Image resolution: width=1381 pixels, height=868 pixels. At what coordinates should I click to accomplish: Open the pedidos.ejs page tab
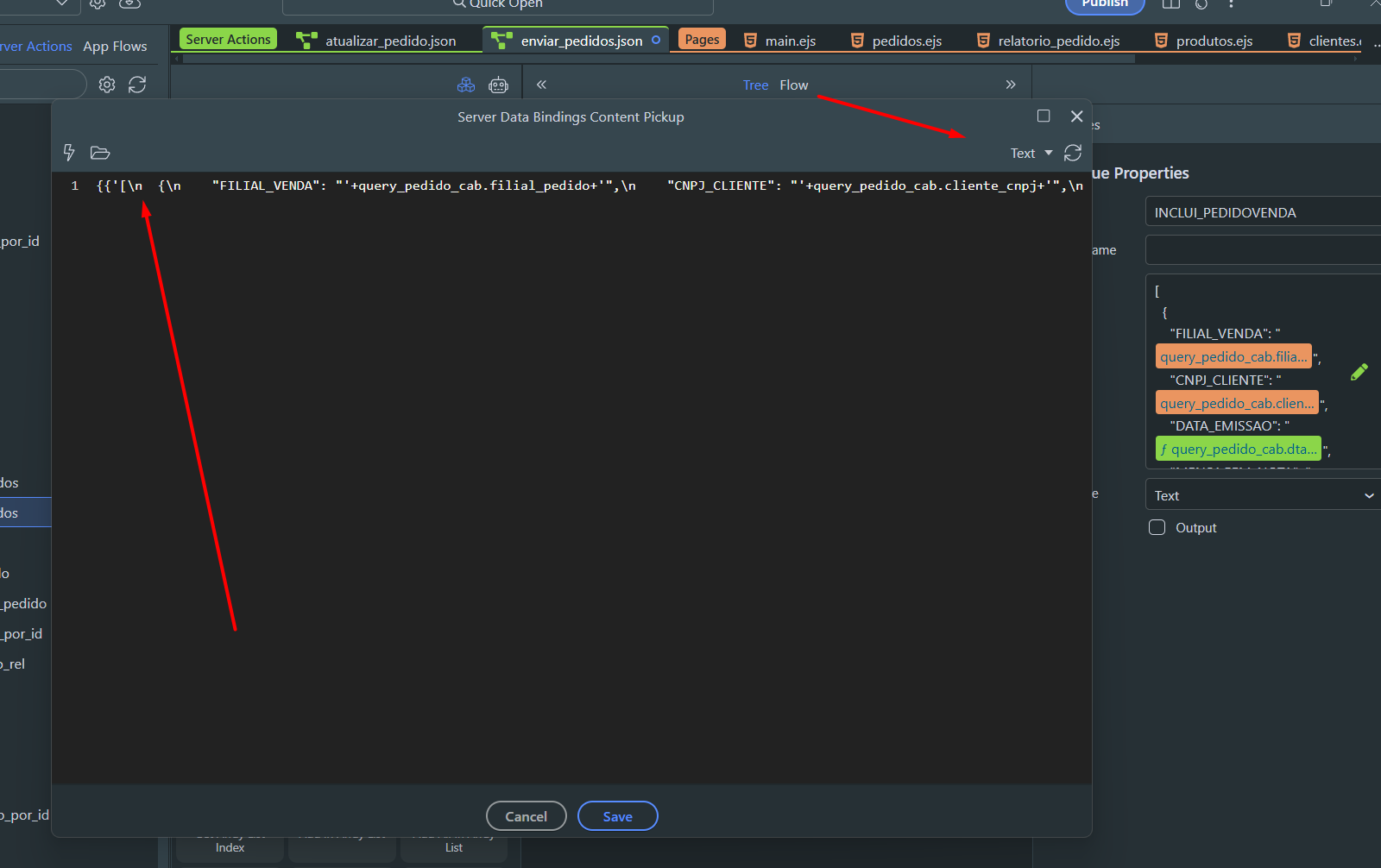(x=905, y=41)
